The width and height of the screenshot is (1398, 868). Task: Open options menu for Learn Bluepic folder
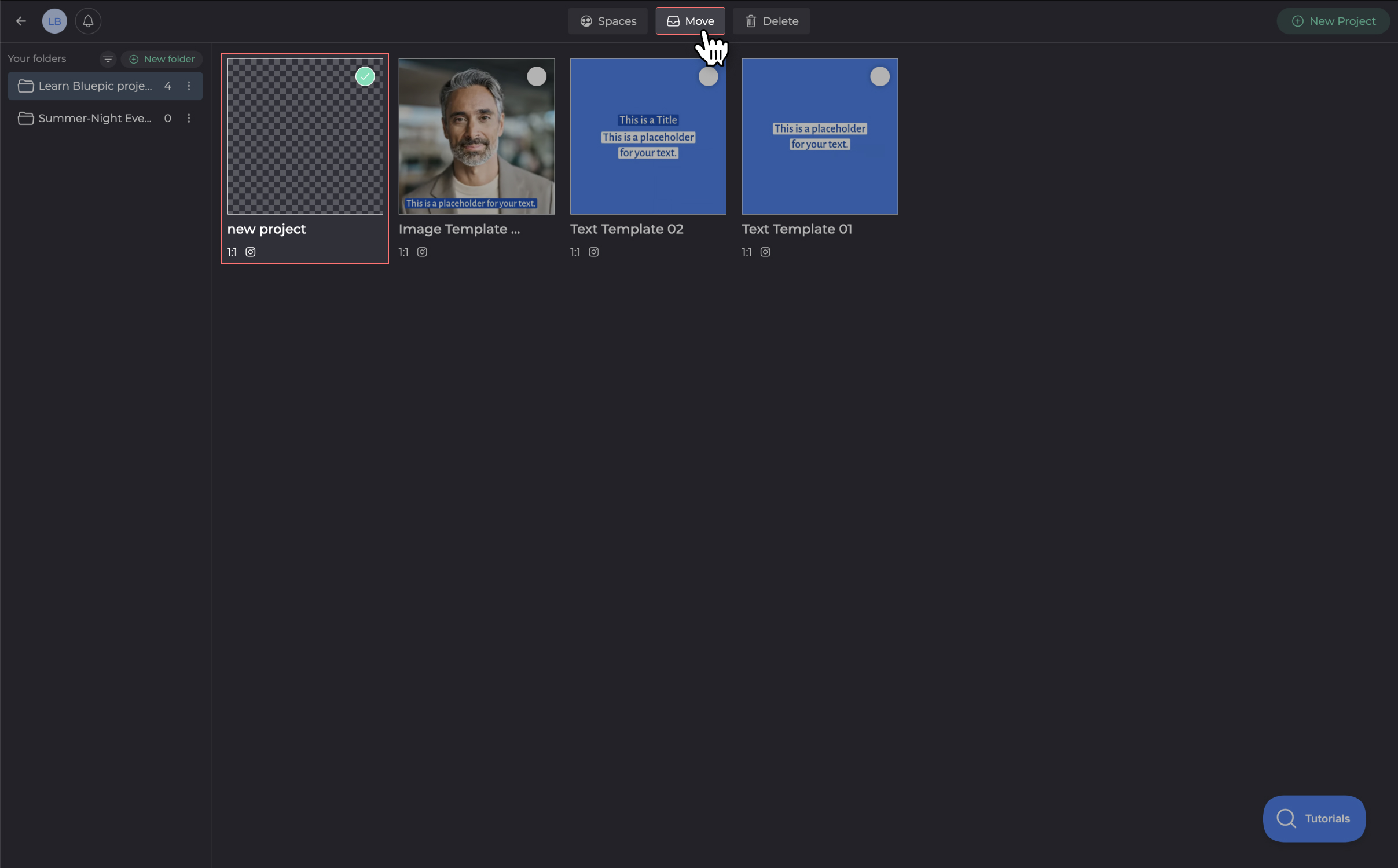coord(189,86)
